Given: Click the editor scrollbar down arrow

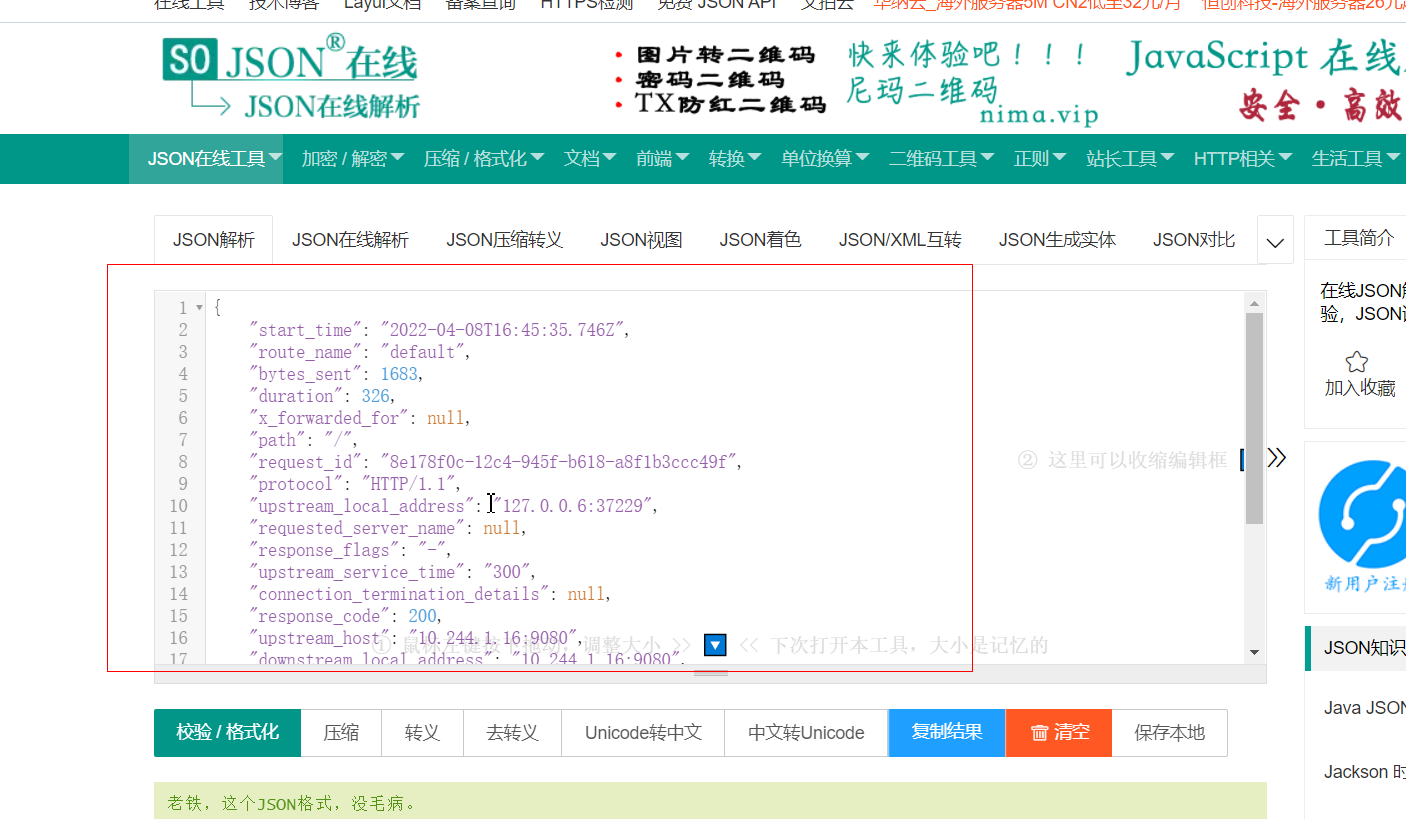Looking at the screenshot, I should 1255,653.
